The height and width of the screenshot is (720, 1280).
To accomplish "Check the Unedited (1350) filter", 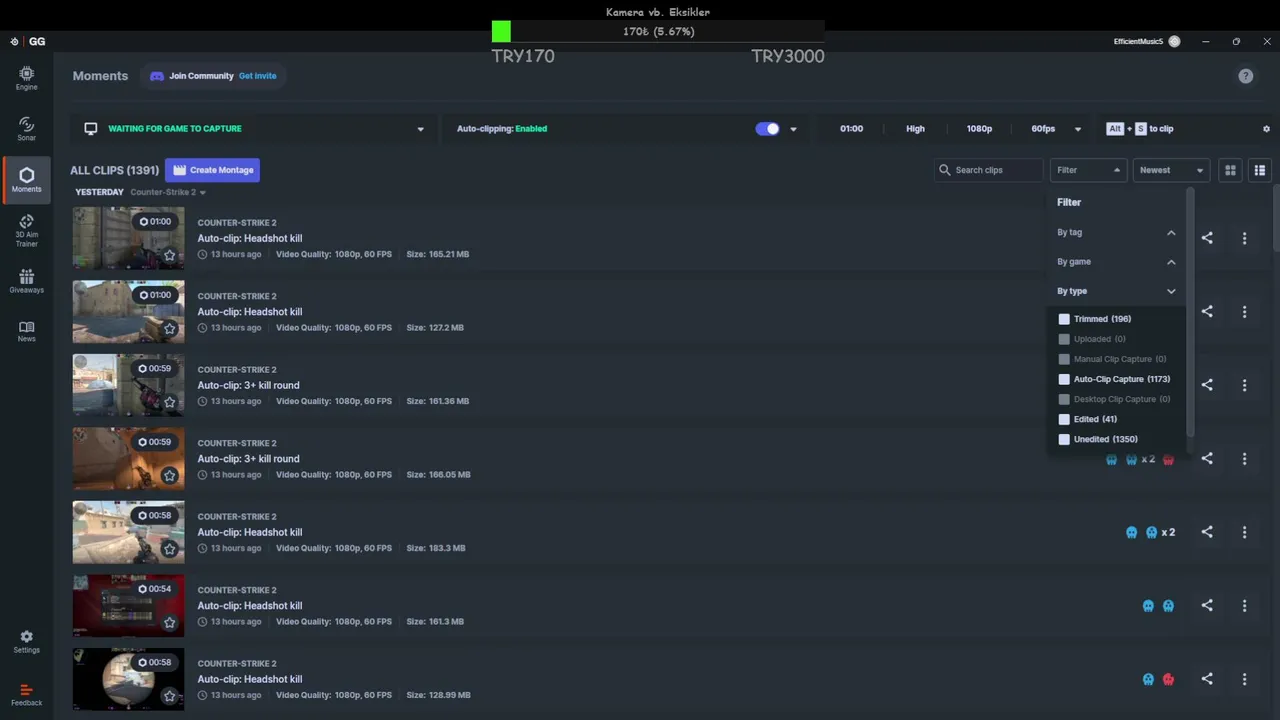I will pos(1064,439).
